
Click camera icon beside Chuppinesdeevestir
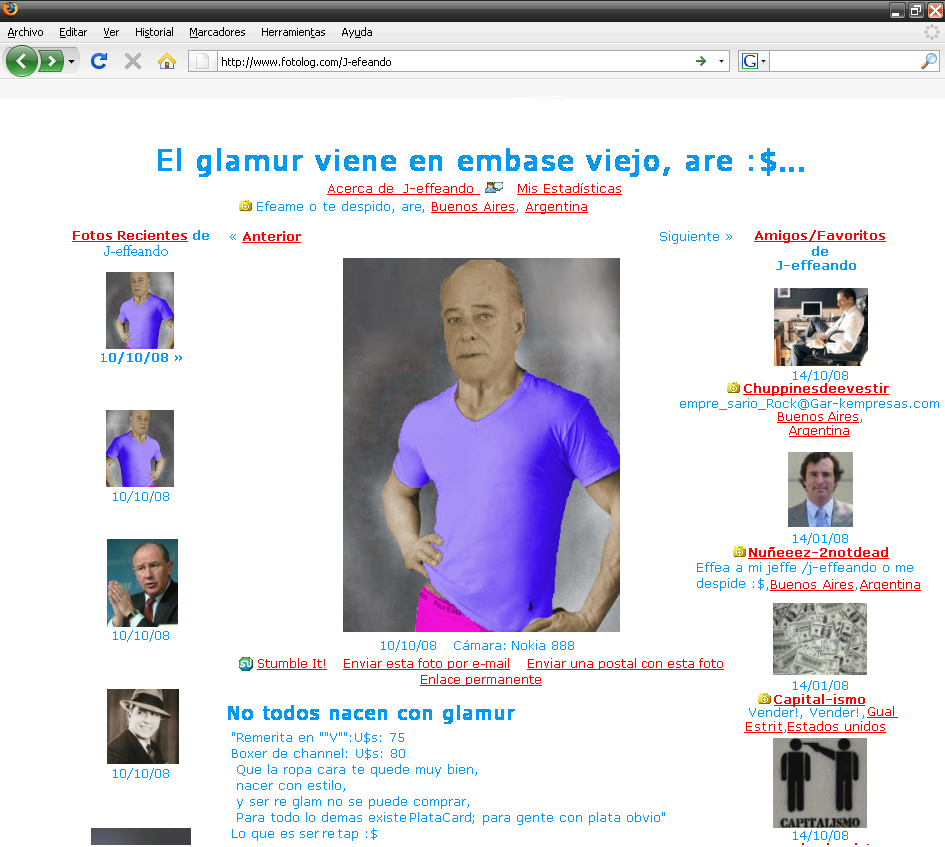click(x=733, y=388)
